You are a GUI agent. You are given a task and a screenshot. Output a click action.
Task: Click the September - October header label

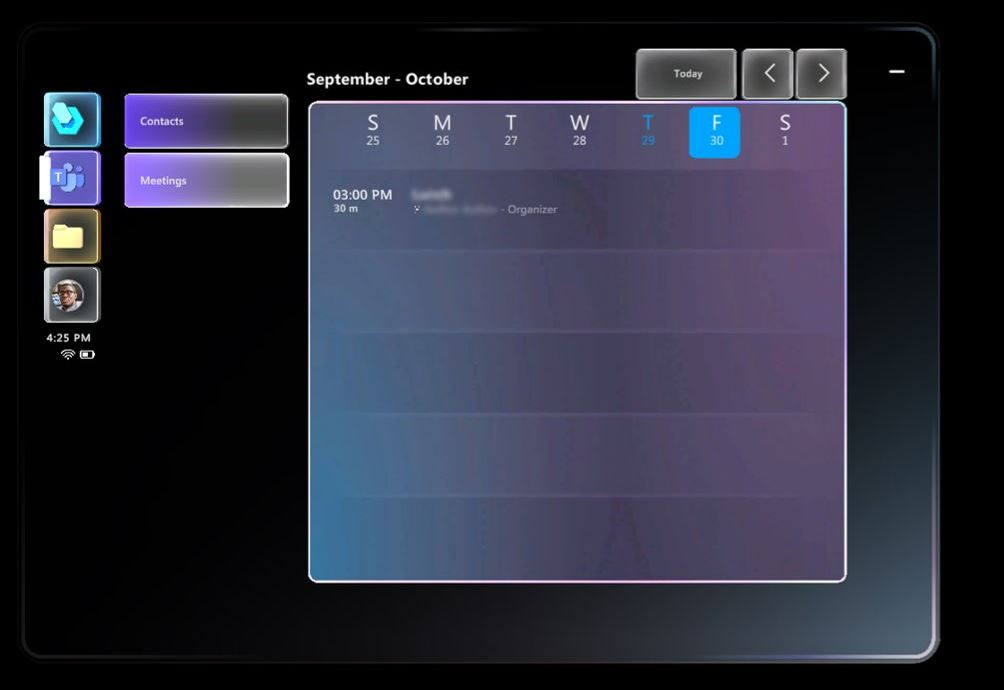point(388,79)
